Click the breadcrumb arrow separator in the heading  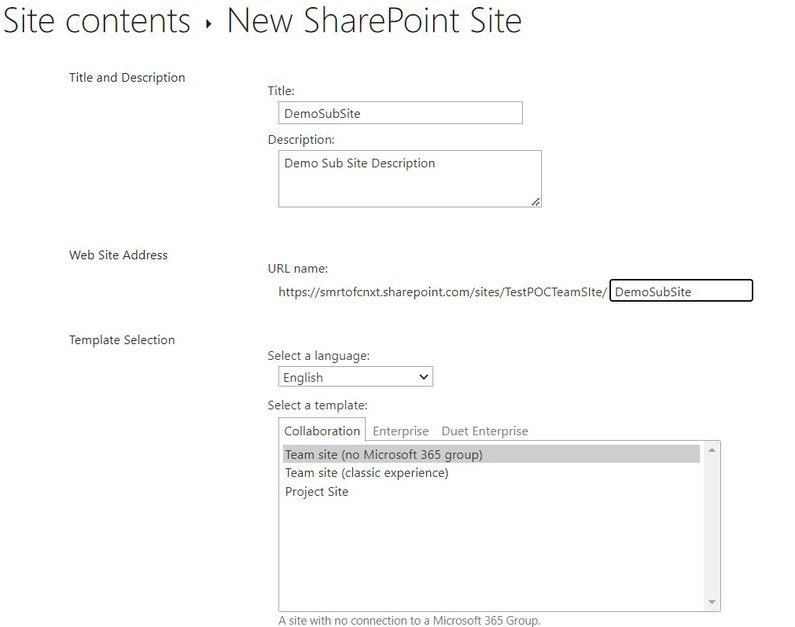click(209, 23)
